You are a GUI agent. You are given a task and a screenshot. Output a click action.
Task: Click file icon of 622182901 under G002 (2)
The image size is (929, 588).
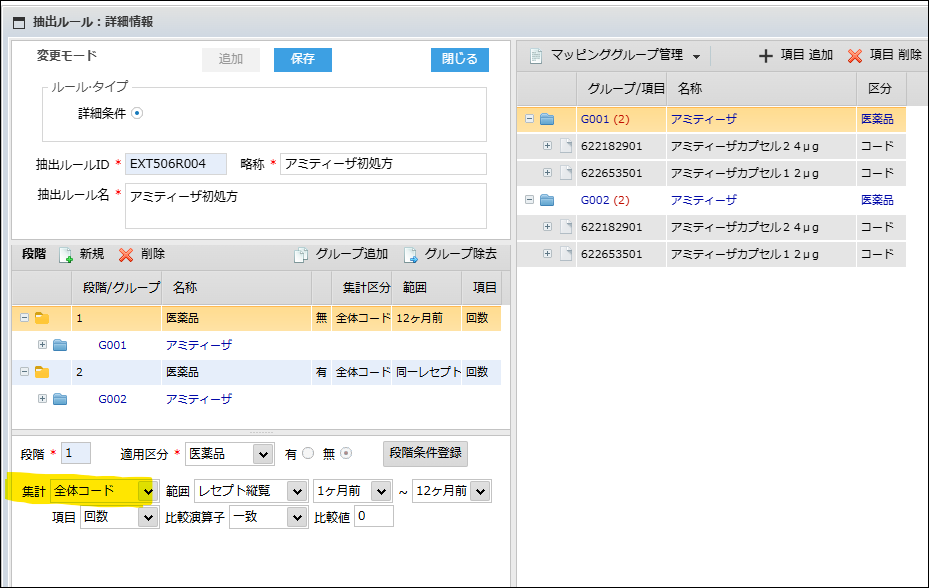click(566, 227)
